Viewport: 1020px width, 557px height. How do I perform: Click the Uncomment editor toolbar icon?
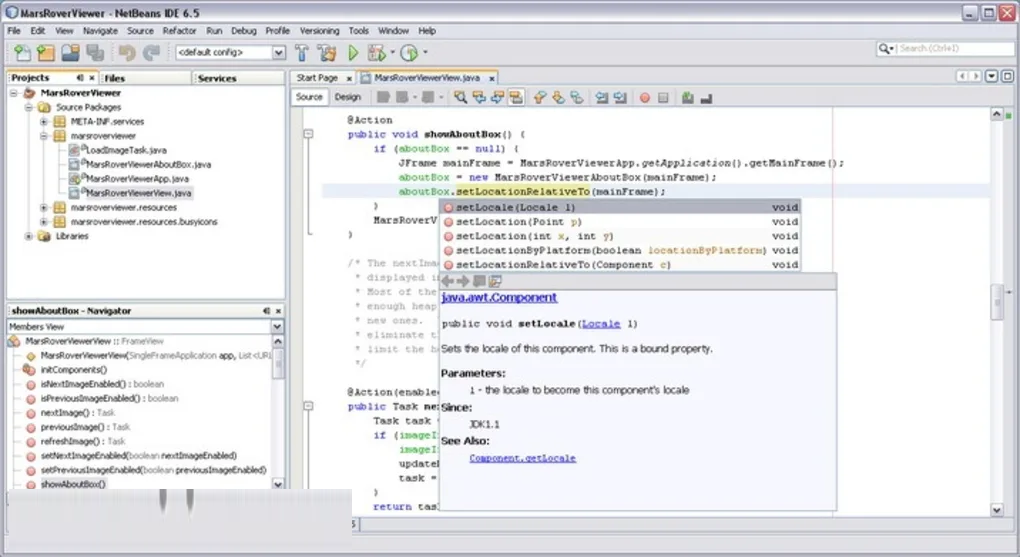[706, 98]
